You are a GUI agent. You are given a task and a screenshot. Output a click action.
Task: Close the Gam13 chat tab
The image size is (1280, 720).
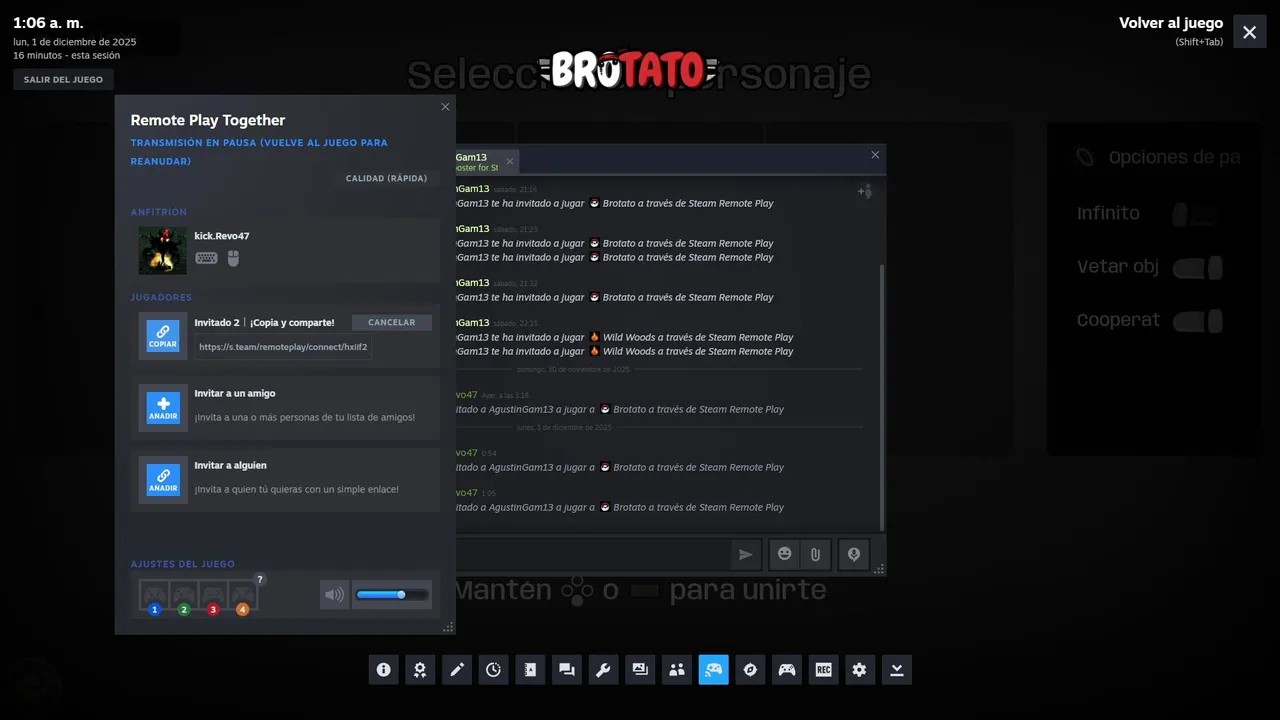point(509,161)
